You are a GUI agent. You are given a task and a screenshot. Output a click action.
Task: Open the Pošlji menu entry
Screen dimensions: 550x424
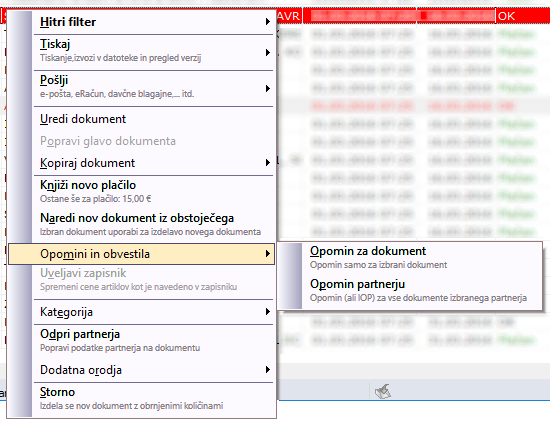pyautogui.click(x=141, y=87)
